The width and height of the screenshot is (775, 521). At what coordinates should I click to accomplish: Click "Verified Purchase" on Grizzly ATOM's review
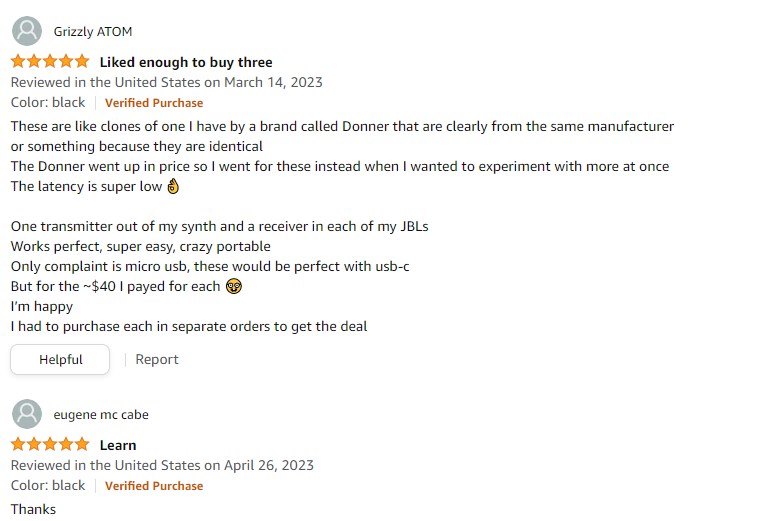(x=154, y=103)
